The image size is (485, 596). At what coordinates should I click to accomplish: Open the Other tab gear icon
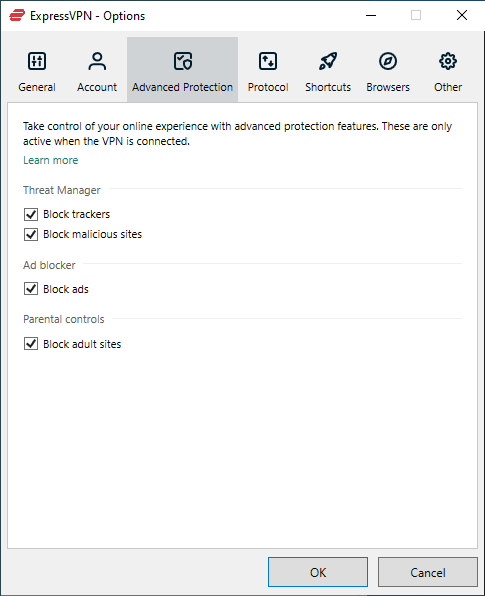[448, 61]
